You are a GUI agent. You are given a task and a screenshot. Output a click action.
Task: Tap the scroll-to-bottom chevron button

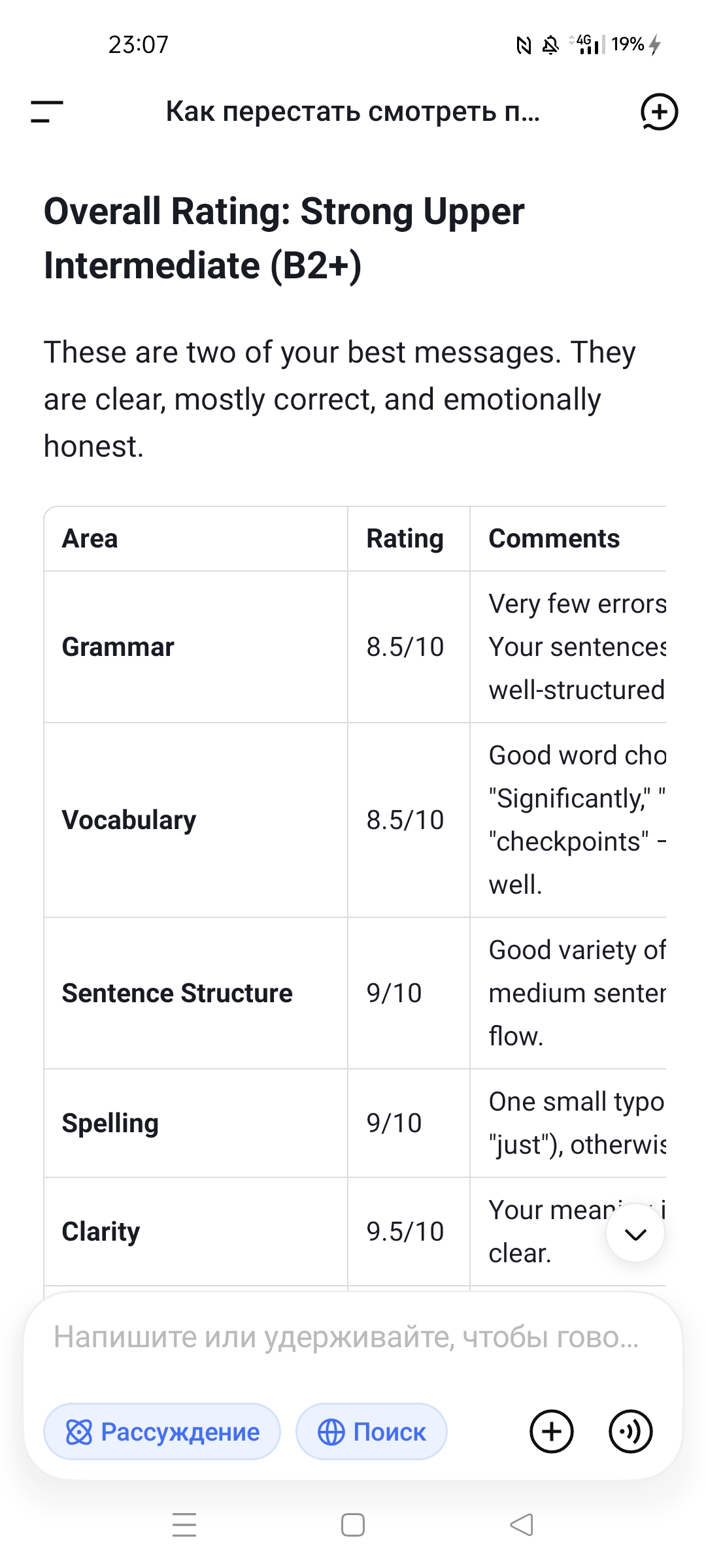pos(635,1233)
